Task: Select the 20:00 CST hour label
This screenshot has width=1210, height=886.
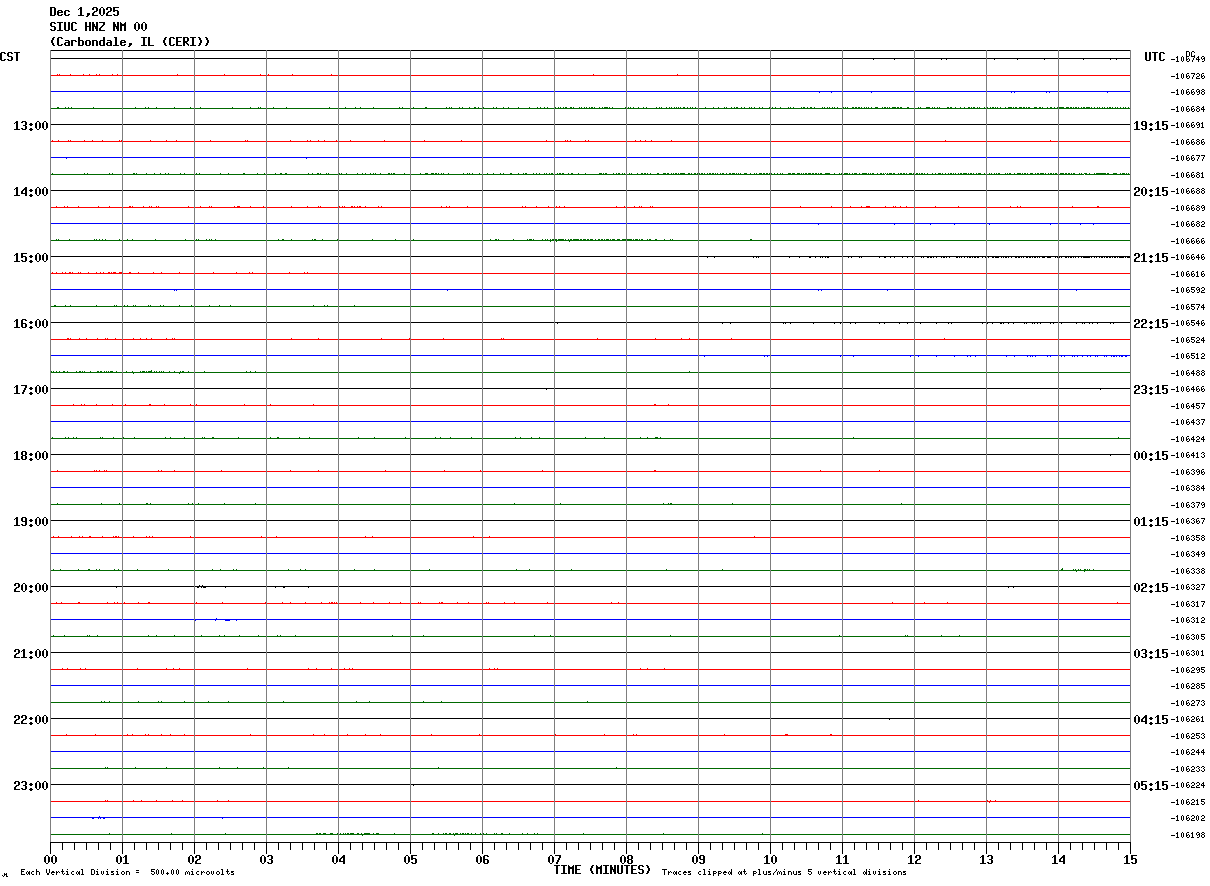Action: (x=30, y=587)
